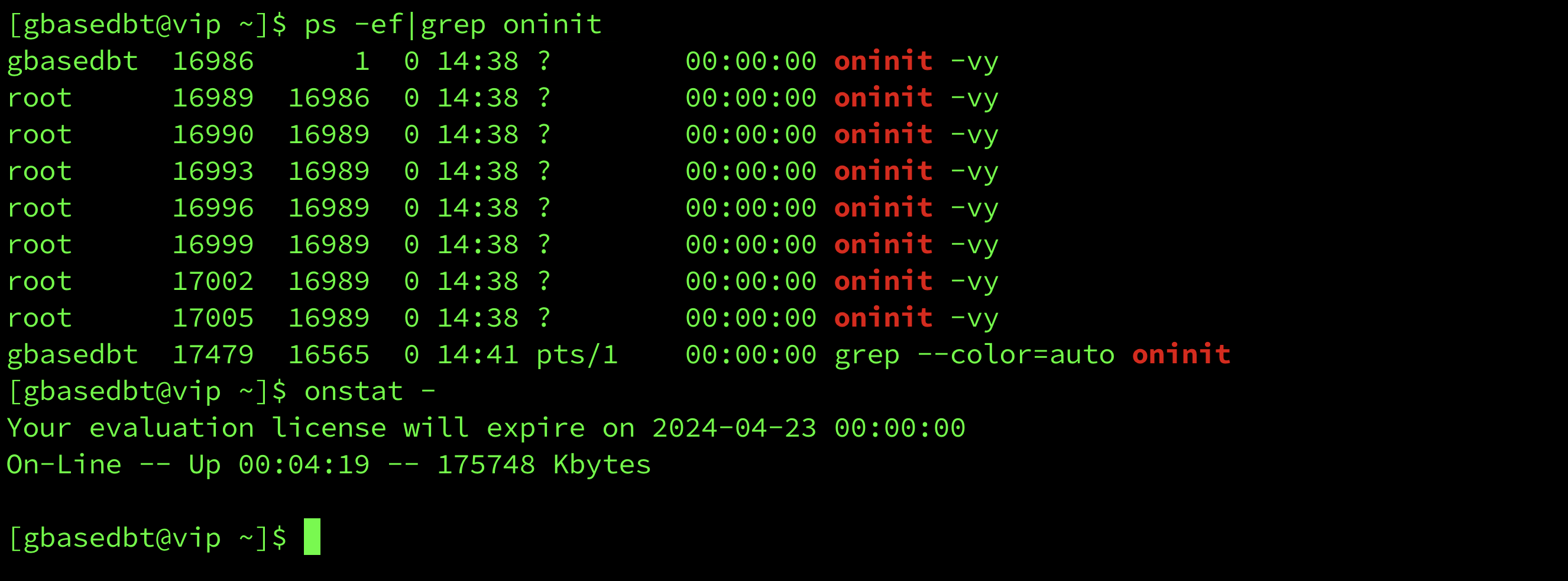Click the 'ps -ef|grep oninit' command text

click(x=453, y=25)
